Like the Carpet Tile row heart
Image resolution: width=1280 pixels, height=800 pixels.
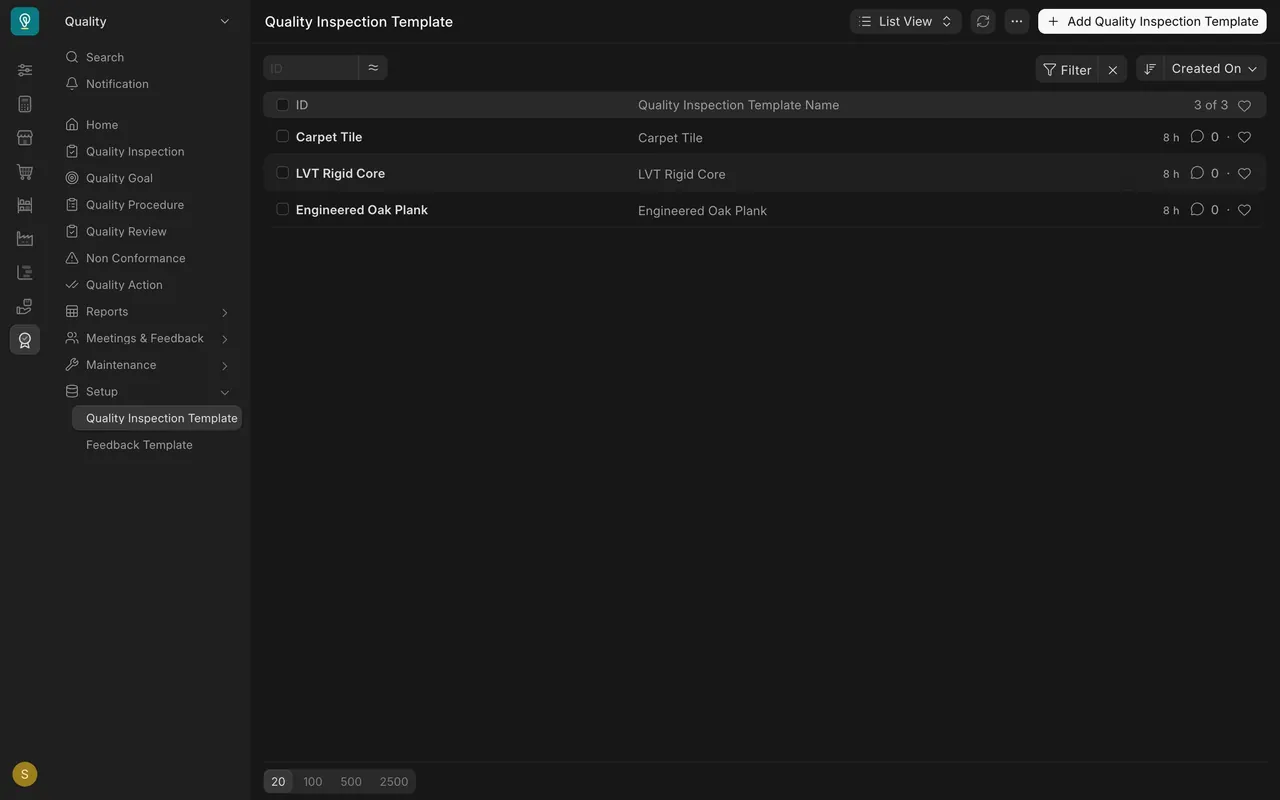(1244, 137)
